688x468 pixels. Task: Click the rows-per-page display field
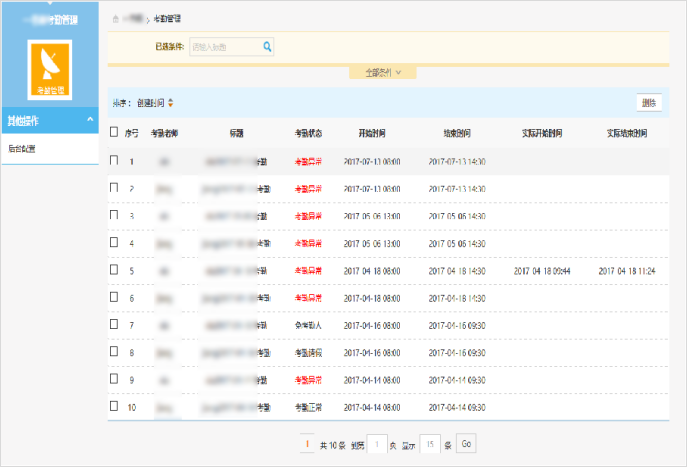pos(430,443)
